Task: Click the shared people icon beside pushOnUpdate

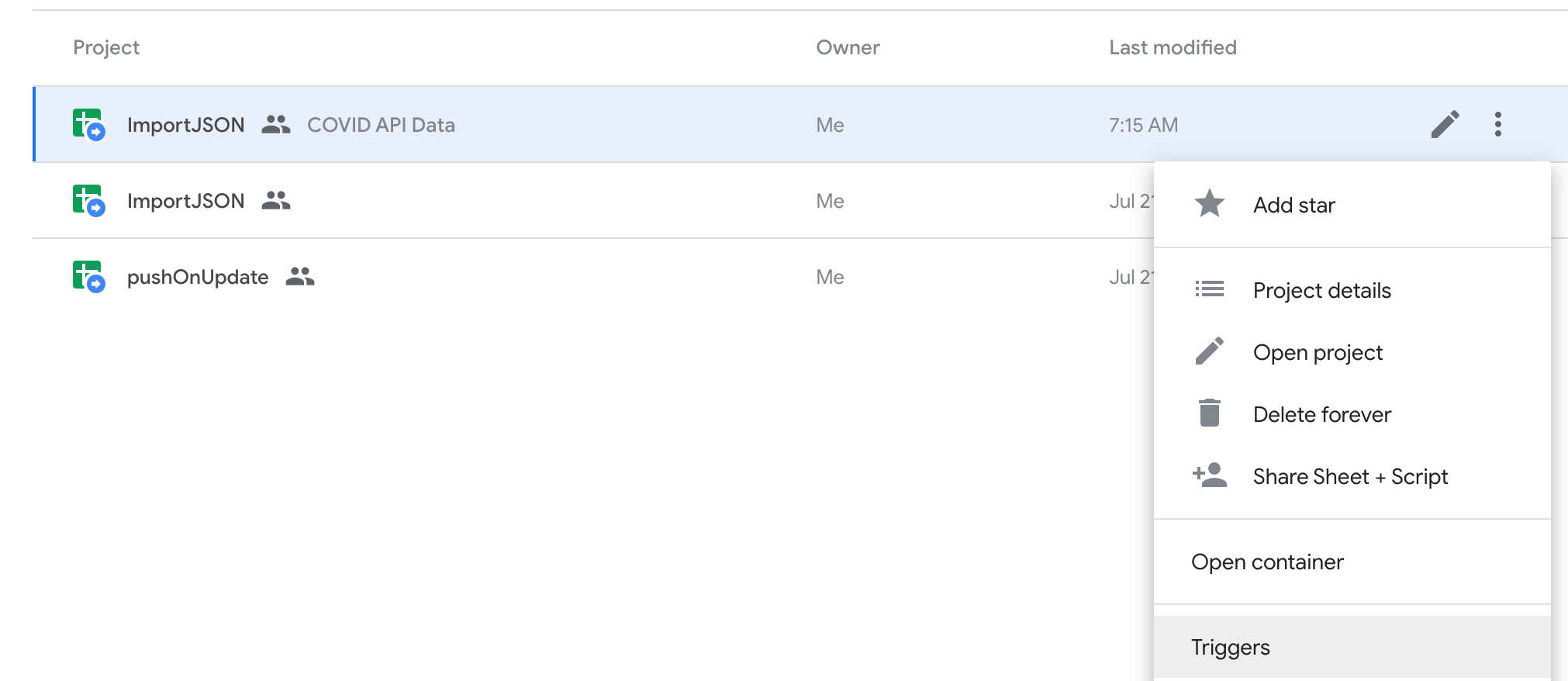Action: 299,277
